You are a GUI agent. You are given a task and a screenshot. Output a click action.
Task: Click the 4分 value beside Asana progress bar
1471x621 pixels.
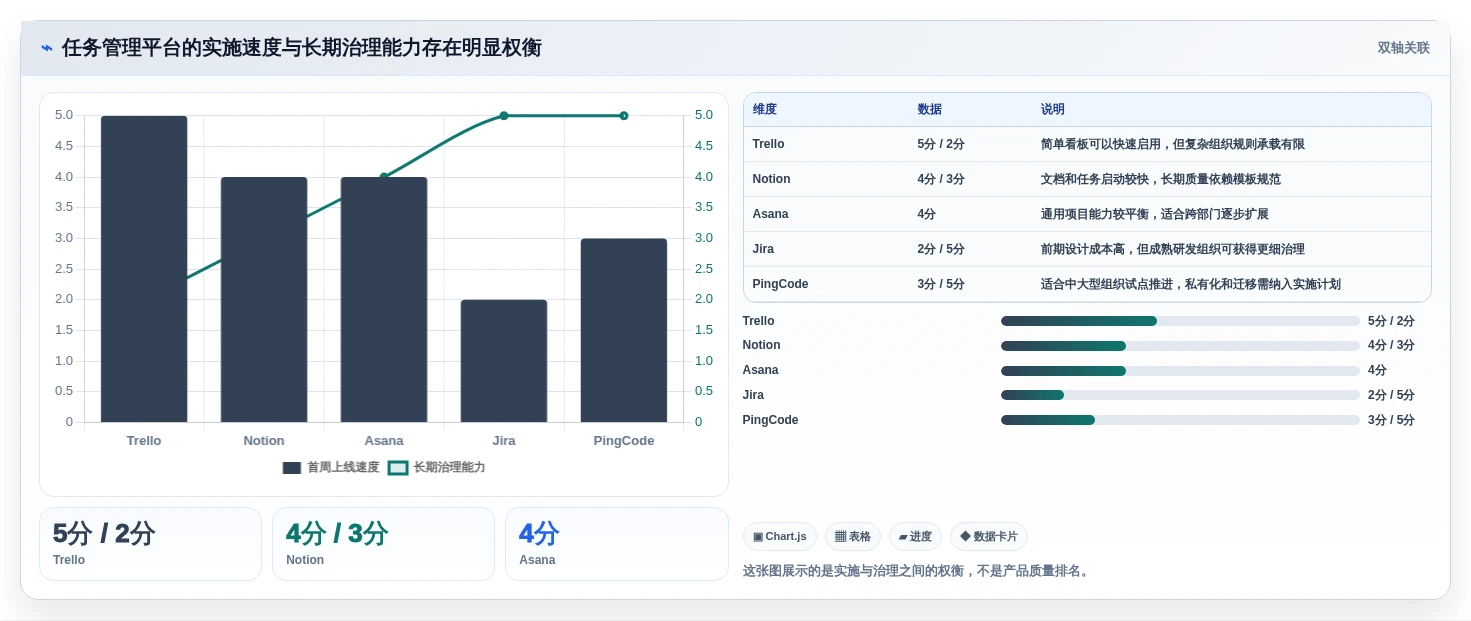pos(1377,370)
